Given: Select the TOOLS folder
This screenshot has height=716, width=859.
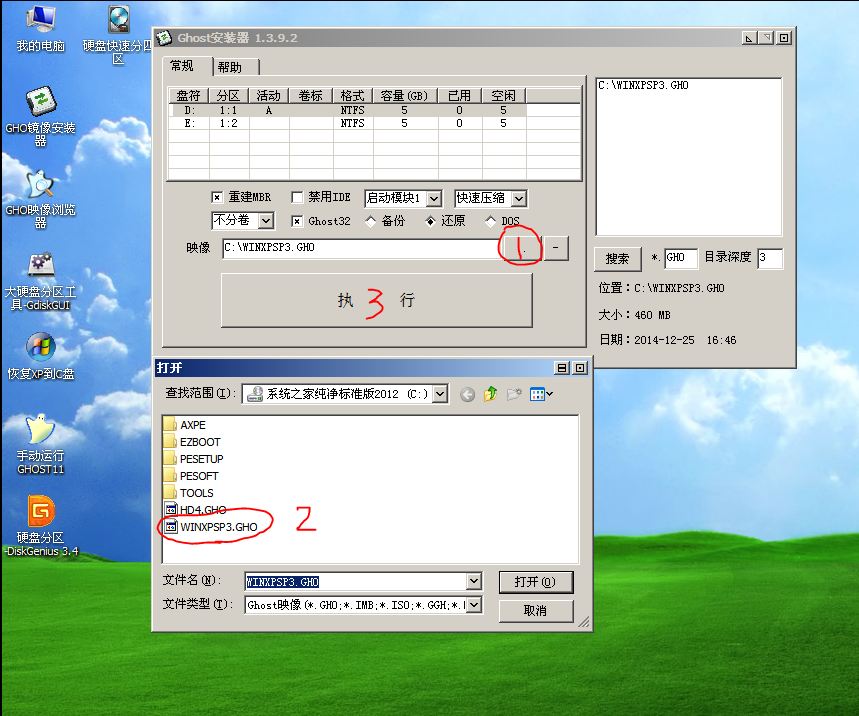Looking at the screenshot, I should pos(188,493).
